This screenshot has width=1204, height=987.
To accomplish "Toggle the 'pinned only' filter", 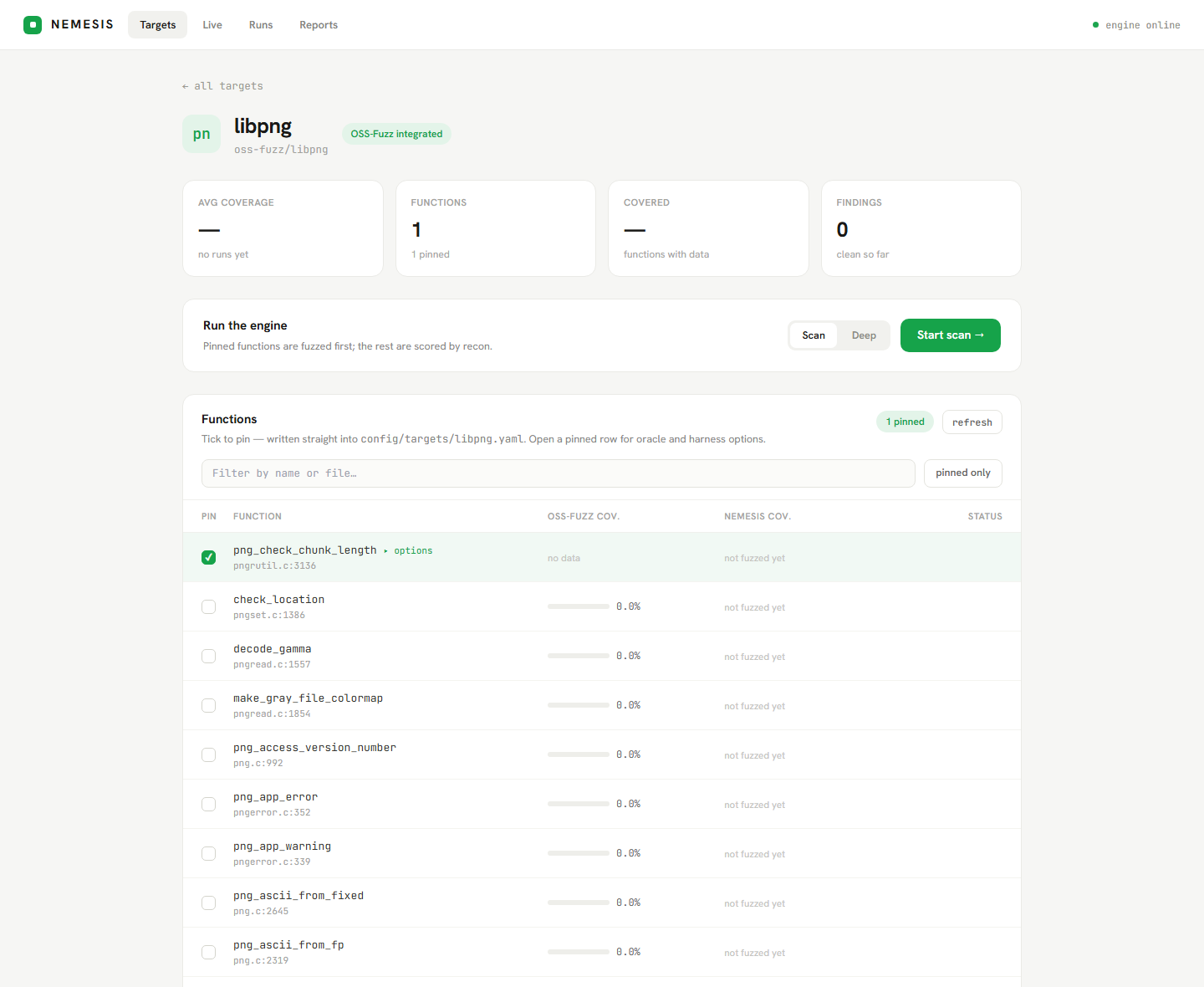I will 963,473.
